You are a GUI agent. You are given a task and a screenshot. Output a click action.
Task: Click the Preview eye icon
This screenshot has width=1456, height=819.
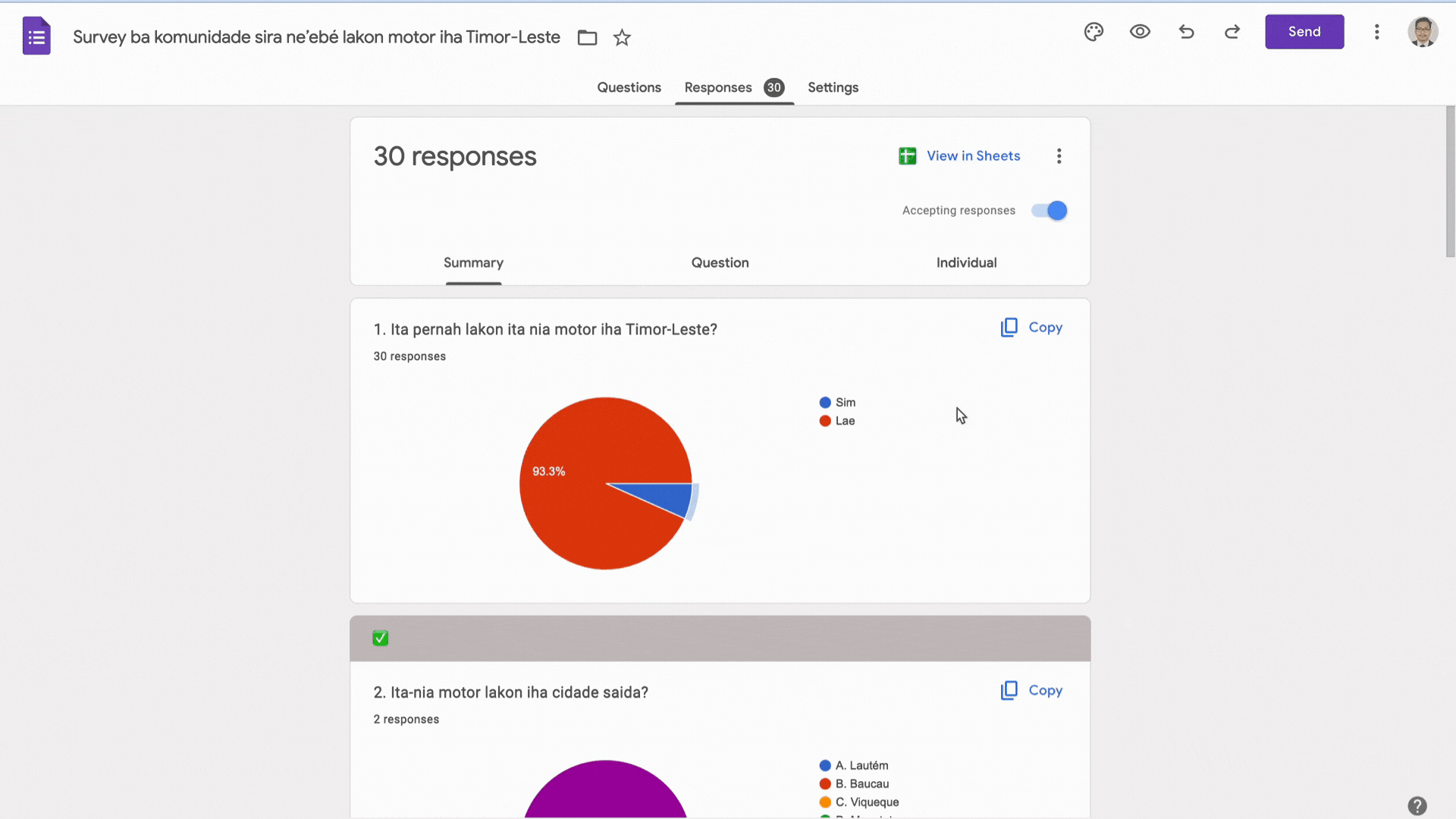coord(1140,32)
